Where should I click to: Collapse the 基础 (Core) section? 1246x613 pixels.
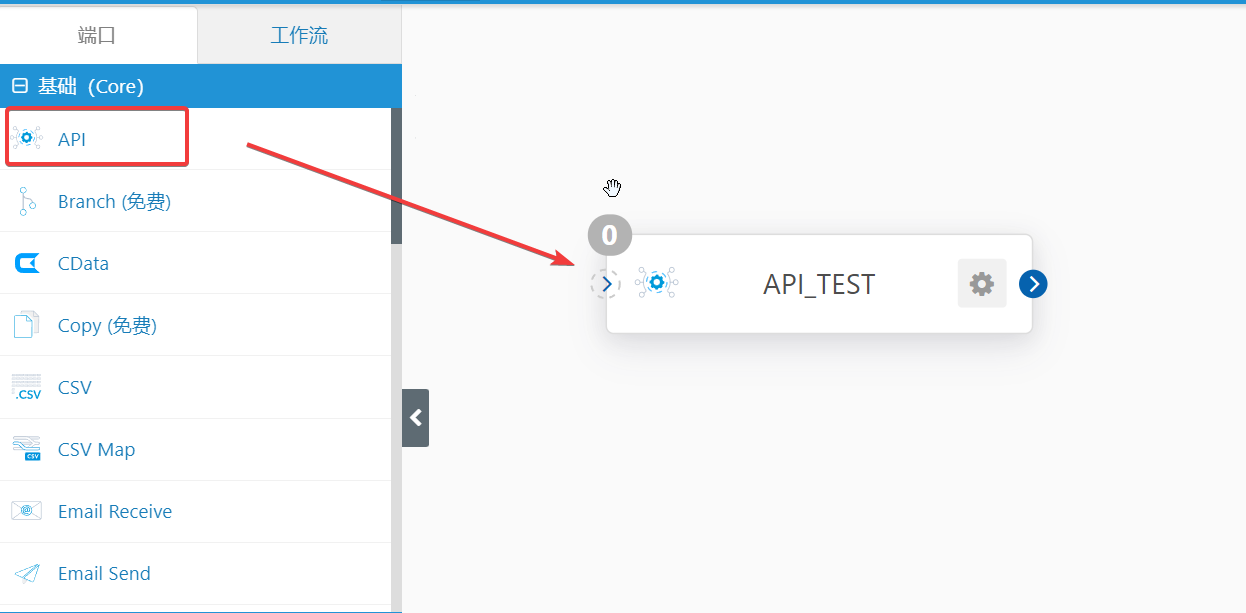[x=19, y=87]
